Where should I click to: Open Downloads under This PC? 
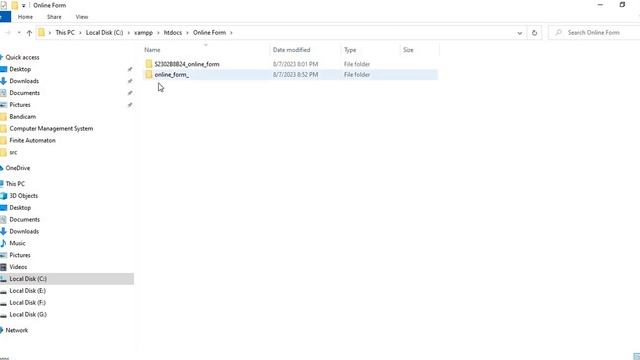click(x=24, y=231)
